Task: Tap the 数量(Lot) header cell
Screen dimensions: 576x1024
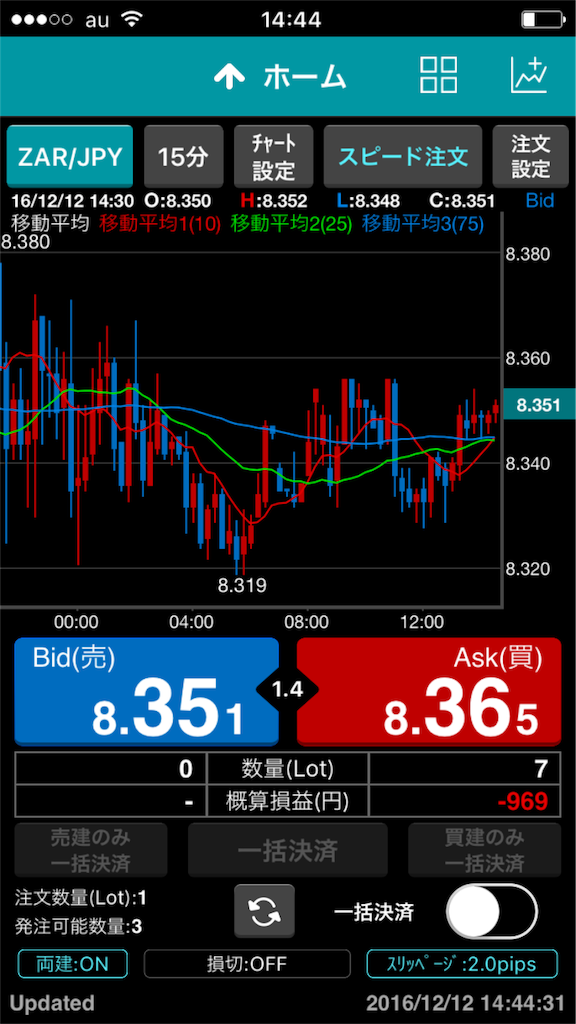Action: pos(287,769)
